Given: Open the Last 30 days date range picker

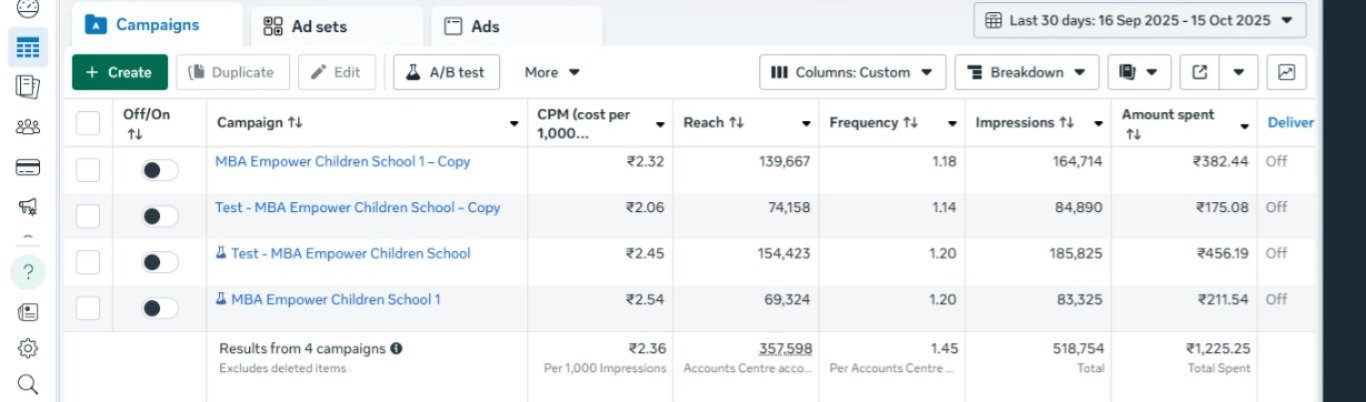Looking at the screenshot, I should 1139,20.
